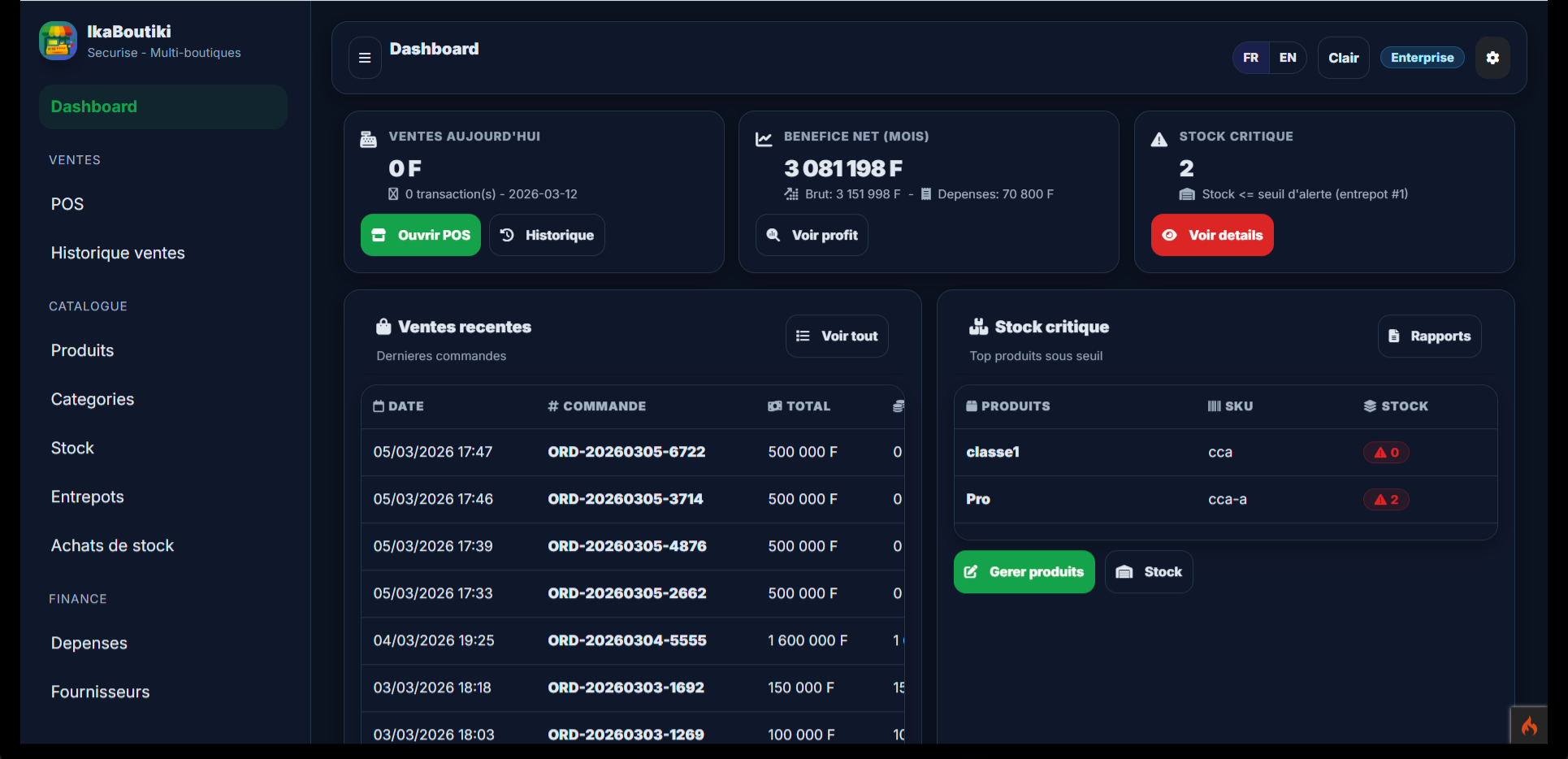The height and width of the screenshot is (759, 1568).
Task: Click the flame icon in bottom corner
Action: (1529, 726)
